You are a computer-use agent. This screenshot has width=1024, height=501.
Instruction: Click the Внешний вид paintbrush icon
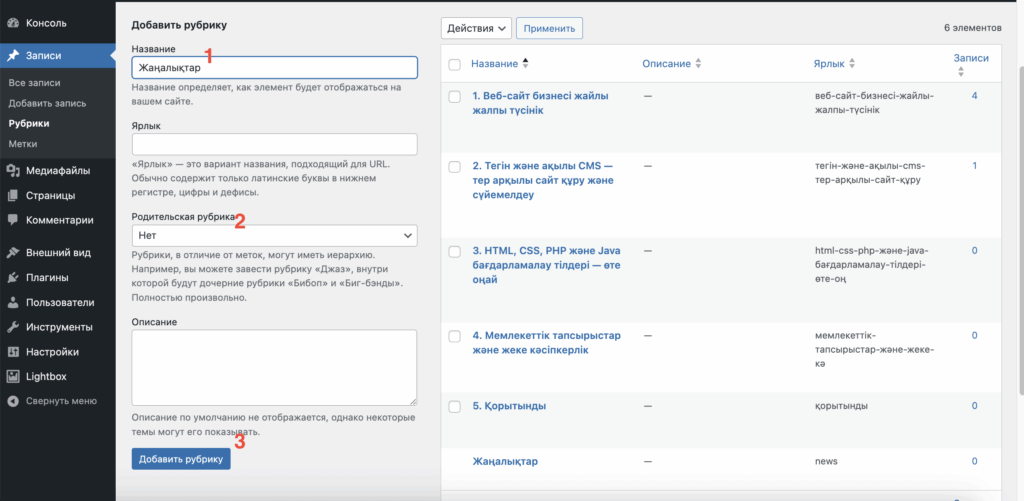(13, 253)
